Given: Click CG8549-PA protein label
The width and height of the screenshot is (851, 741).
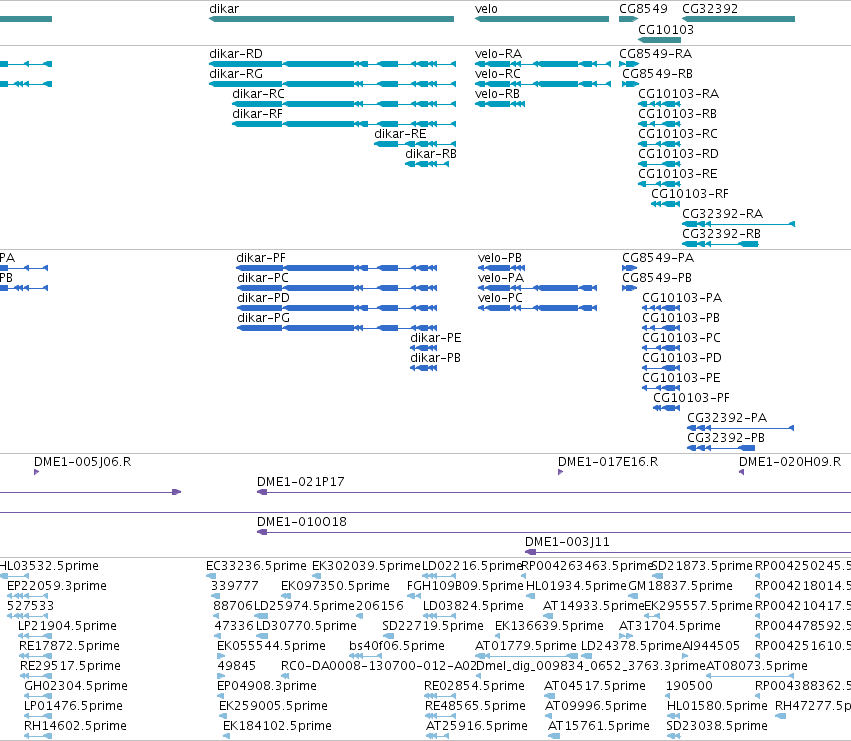Looking at the screenshot, I should [x=658, y=258].
